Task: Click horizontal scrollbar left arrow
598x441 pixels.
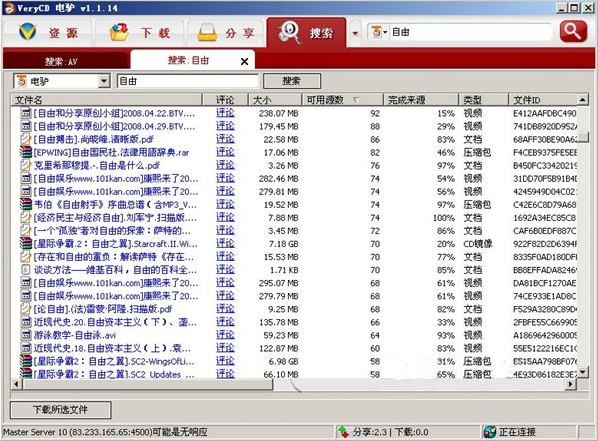Action: 16,384
